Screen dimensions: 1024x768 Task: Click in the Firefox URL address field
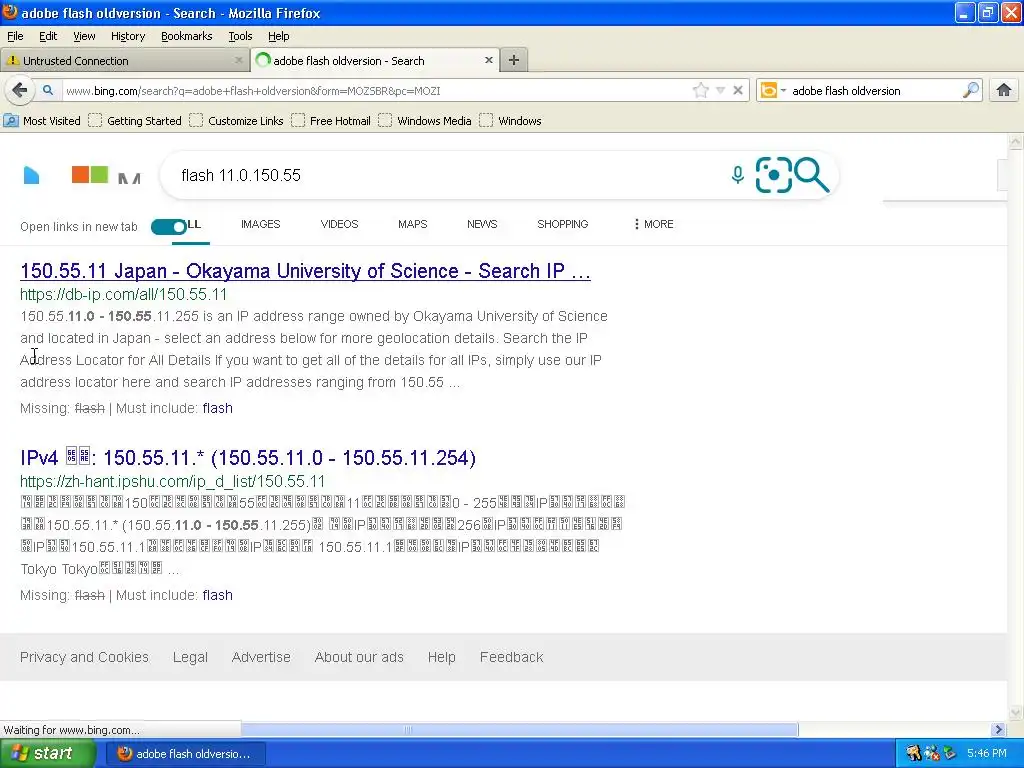[376, 90]
